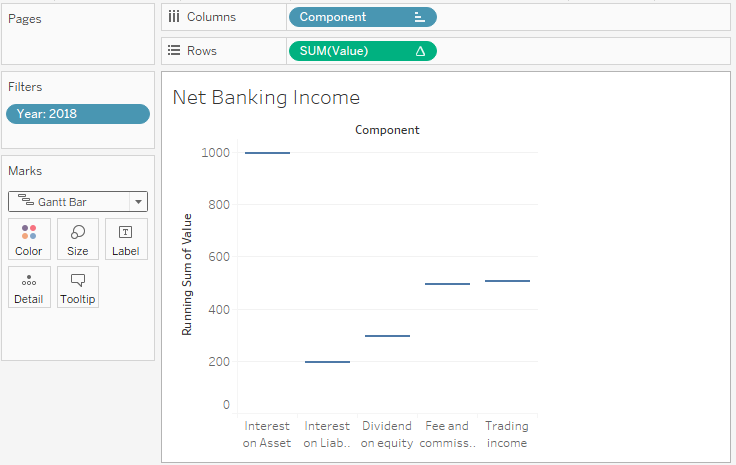Click the Filters shelf label
The width and height of the screenshot is (736, 465).
point(25,87)
